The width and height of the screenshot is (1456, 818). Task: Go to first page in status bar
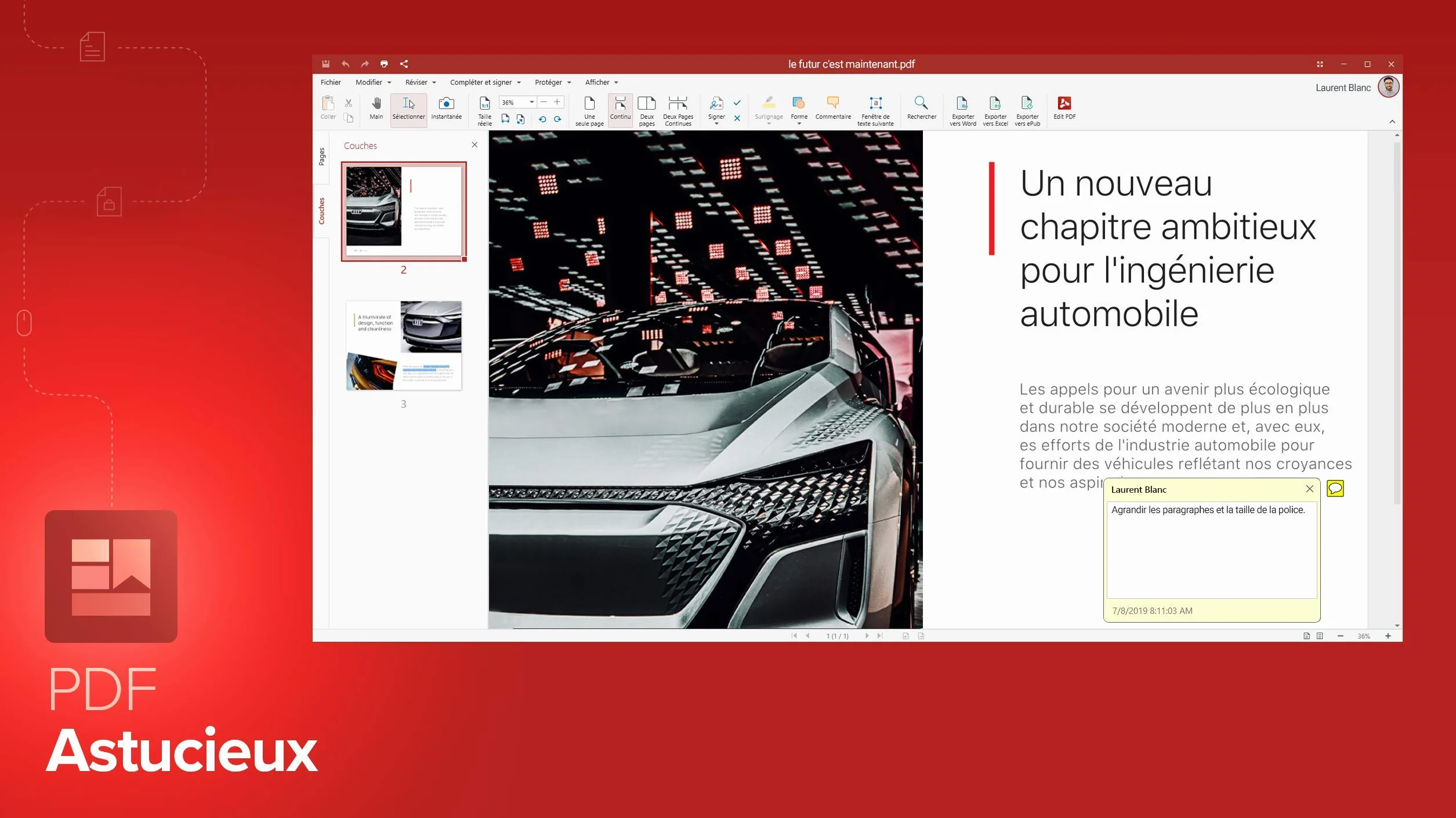pos(794,635)
